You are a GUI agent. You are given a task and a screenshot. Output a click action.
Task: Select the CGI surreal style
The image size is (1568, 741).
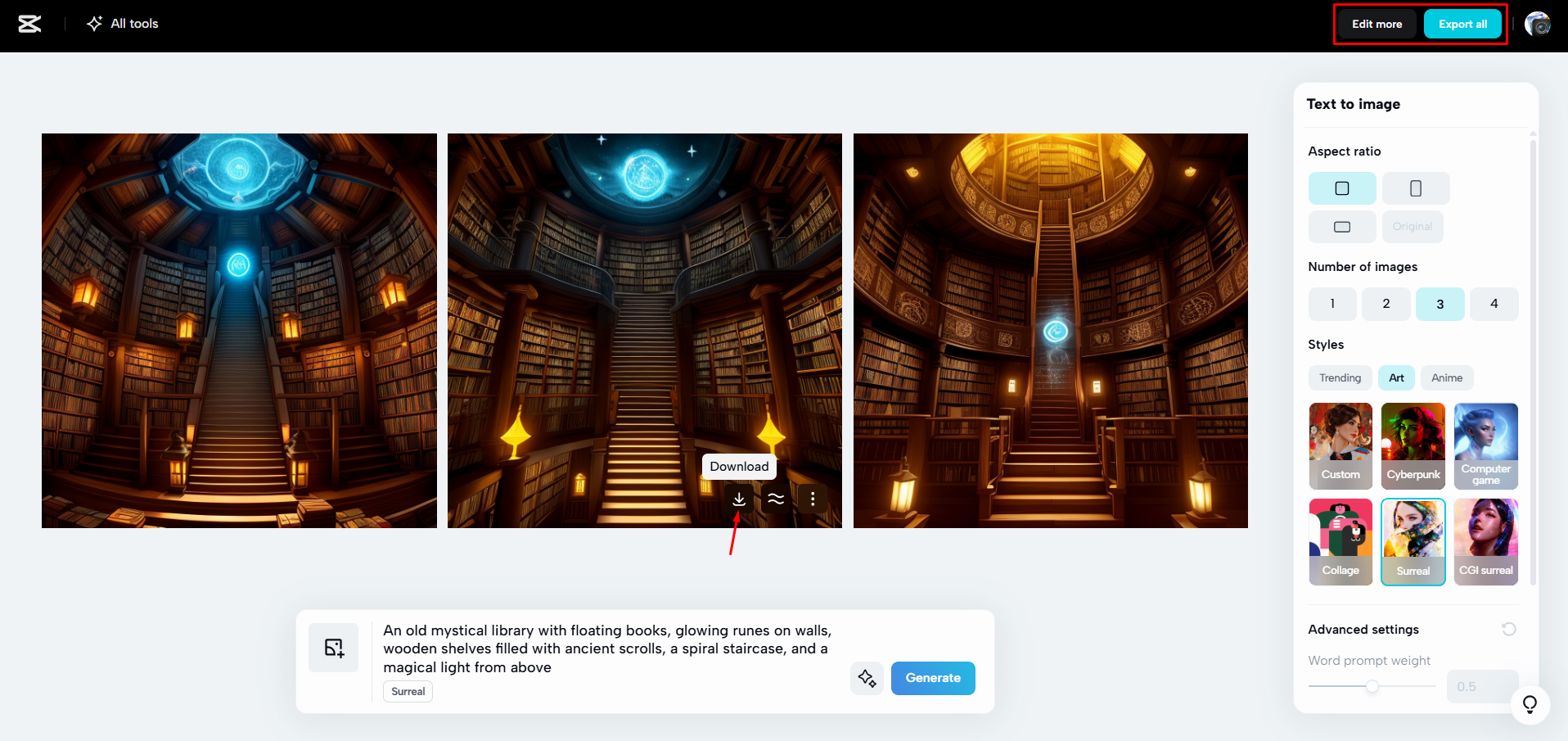[1485, 541]
